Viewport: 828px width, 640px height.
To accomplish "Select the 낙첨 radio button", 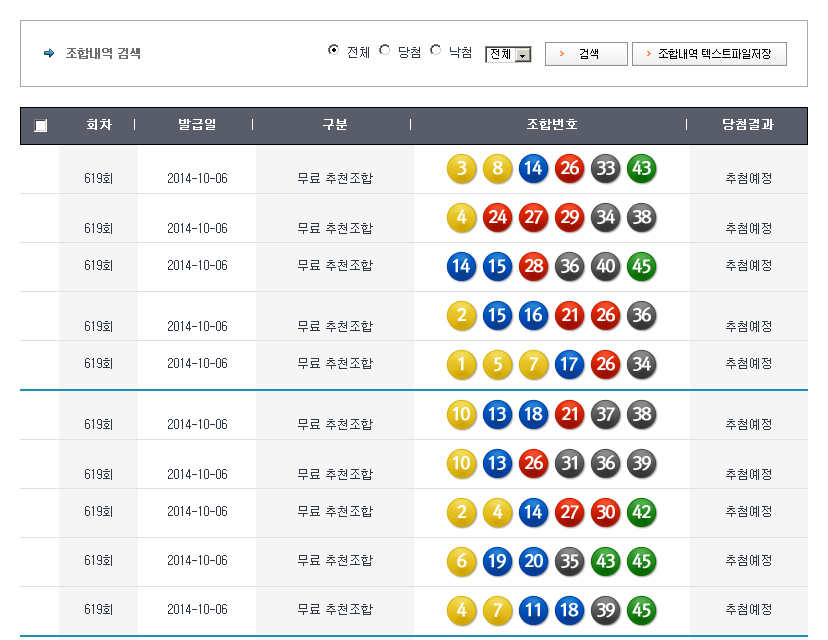I will click(436, 50).
